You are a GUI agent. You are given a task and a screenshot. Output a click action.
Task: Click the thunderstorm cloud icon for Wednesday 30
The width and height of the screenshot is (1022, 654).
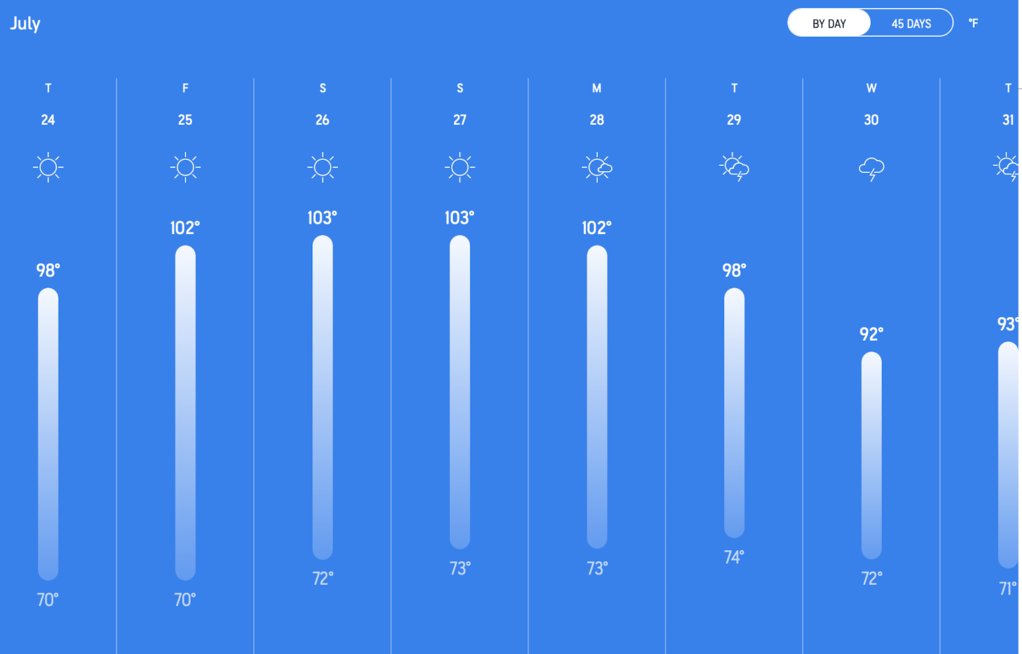(x=871, y=170)
